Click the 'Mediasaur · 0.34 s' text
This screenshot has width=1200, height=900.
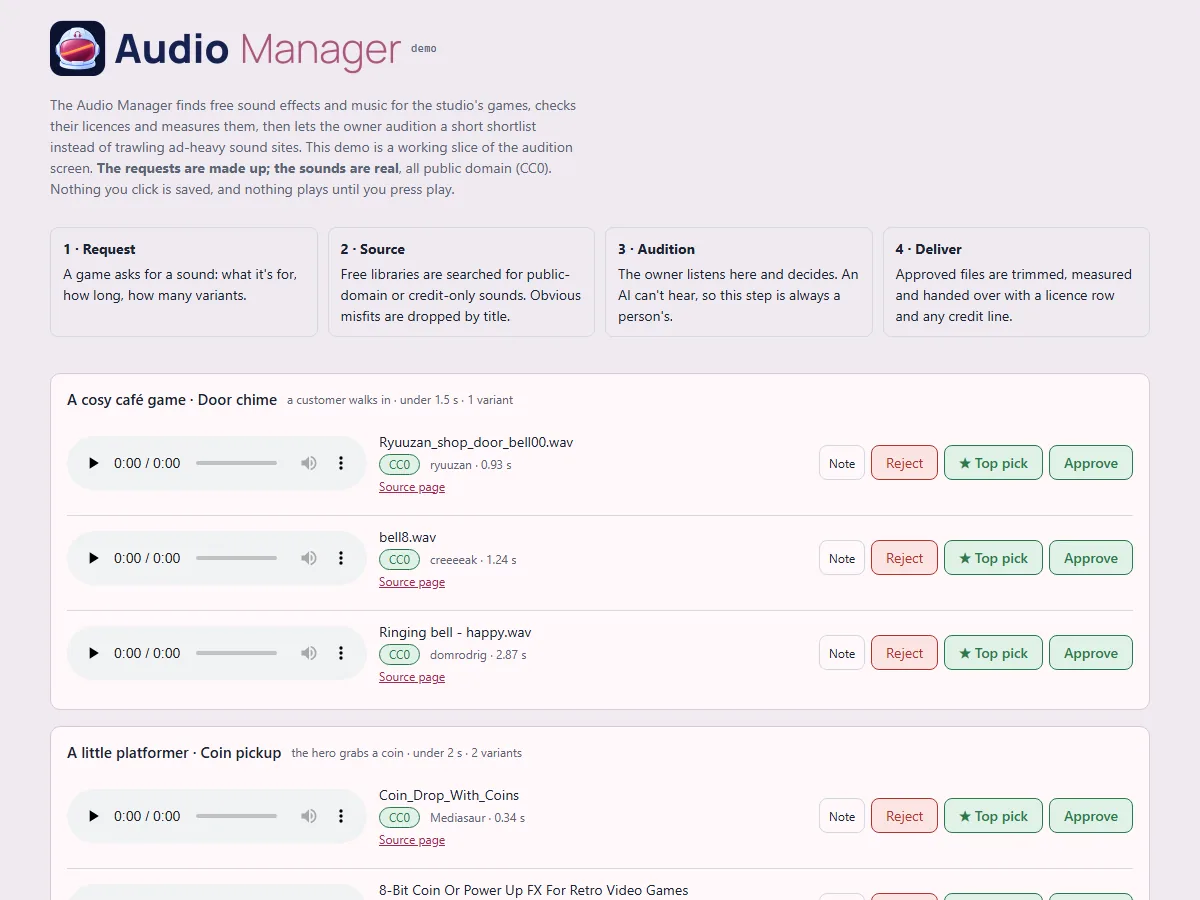[x=477, y=817]
